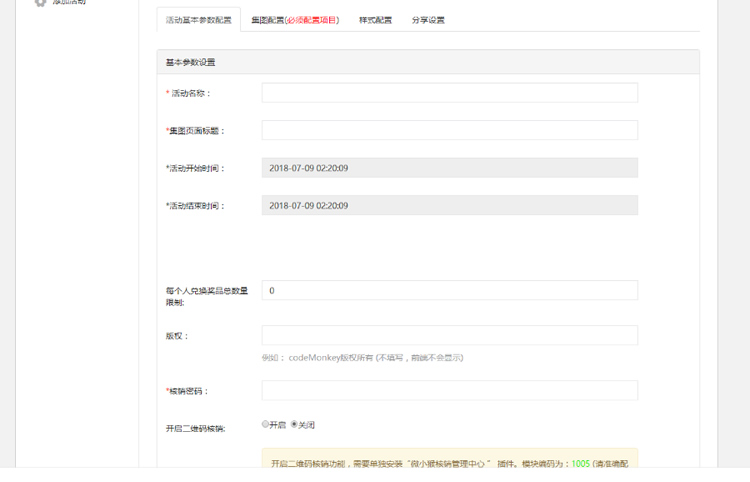Go to the 分享设置 tab
The image size is (750, 482).
point(428,20)
